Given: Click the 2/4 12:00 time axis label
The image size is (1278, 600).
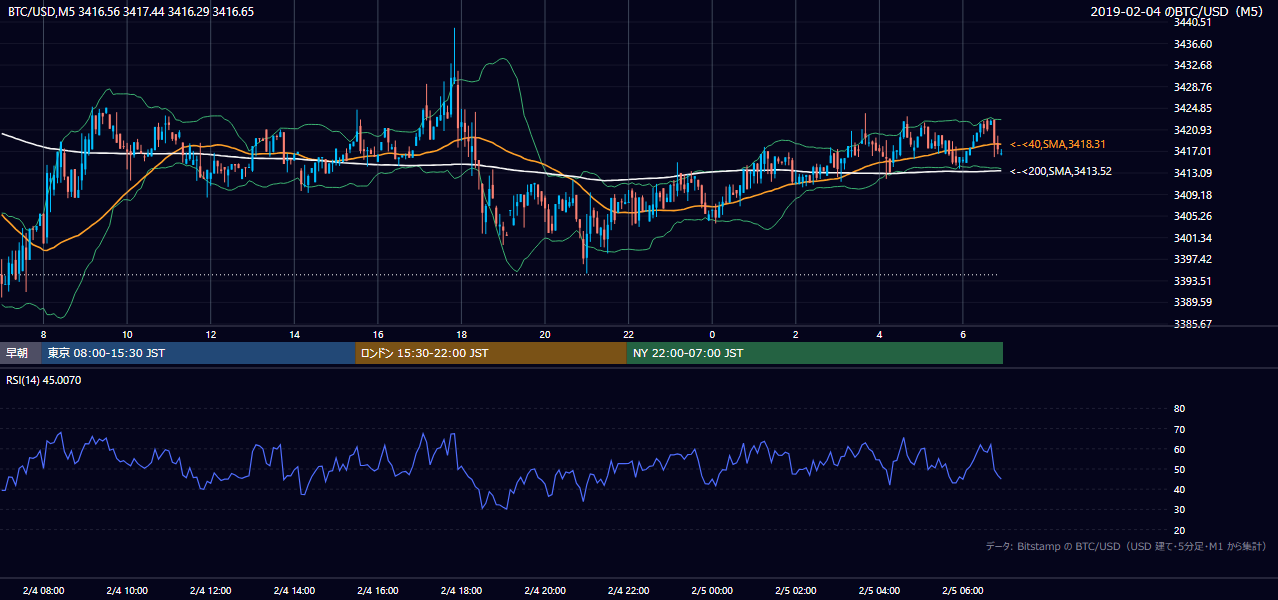Looking at the screenshot, I should pyautogui.click(x=210, y=590).
